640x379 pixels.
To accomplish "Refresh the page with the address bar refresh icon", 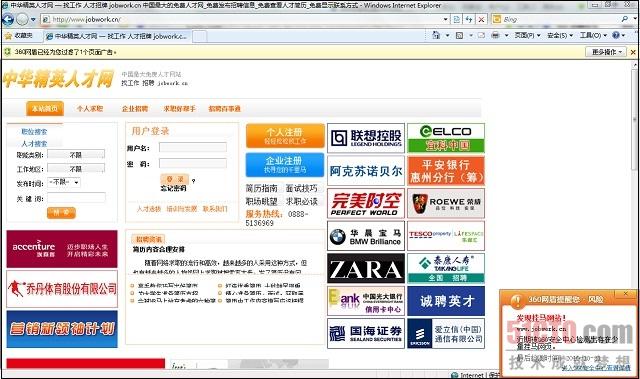I will 469,19.
